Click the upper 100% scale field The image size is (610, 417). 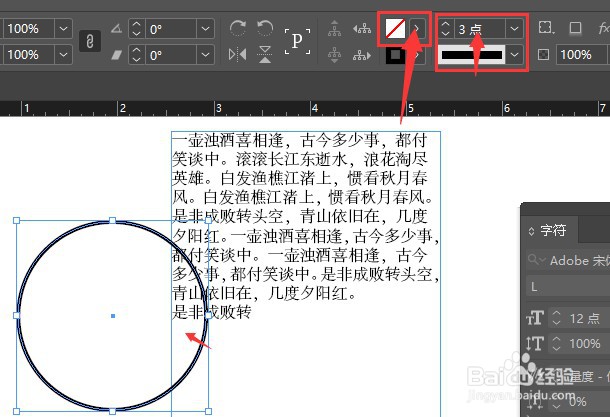(28, 29)
